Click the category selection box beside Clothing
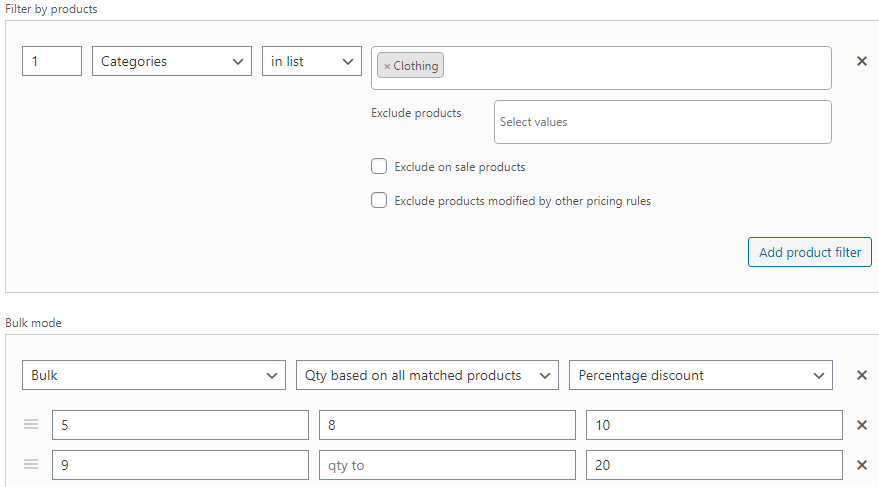Image resolution: width=879 pixels, height=487 pixels. coord(636,68)
